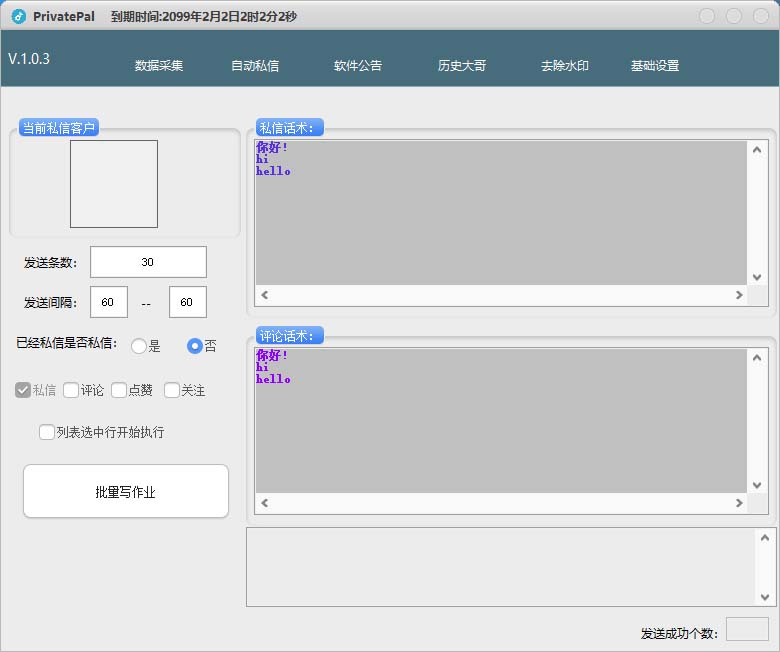780x652 pixels.
Task: Tick the 点赞 checkbox
Action: [x=119, y=390]
